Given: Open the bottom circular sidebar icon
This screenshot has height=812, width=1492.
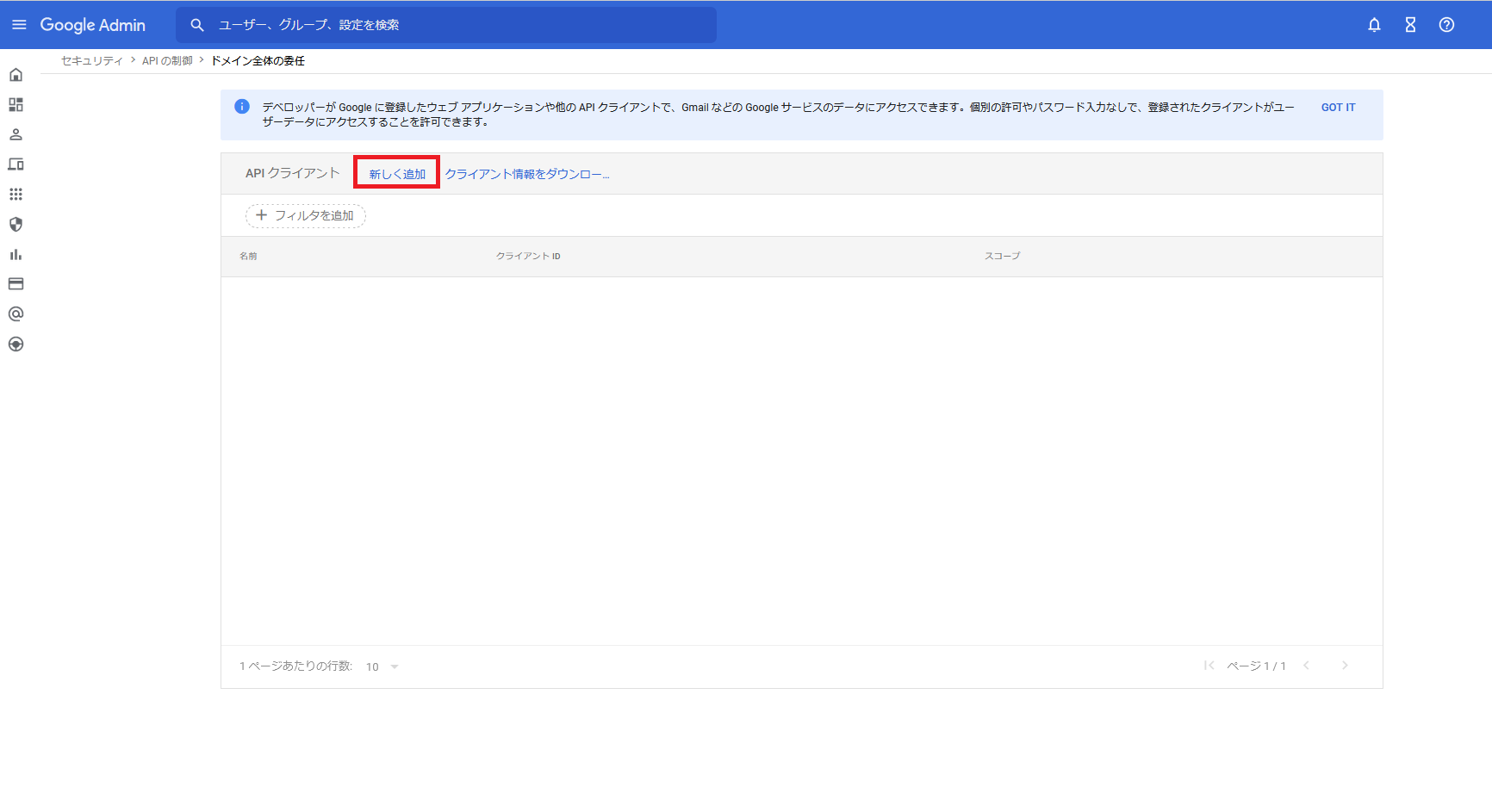Looking at the screenshot, I should click(x=16, y=344).
